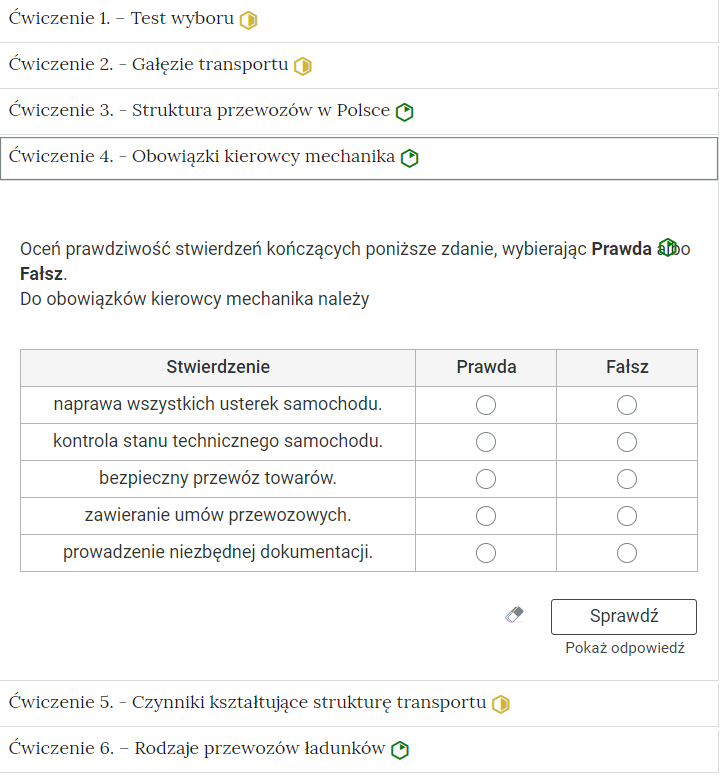The image size is (721, 777).
Task: Mark 'zawieranie umów przewozowych' as Fałsz
Action: pyautogui.click(x=627, y=516)
